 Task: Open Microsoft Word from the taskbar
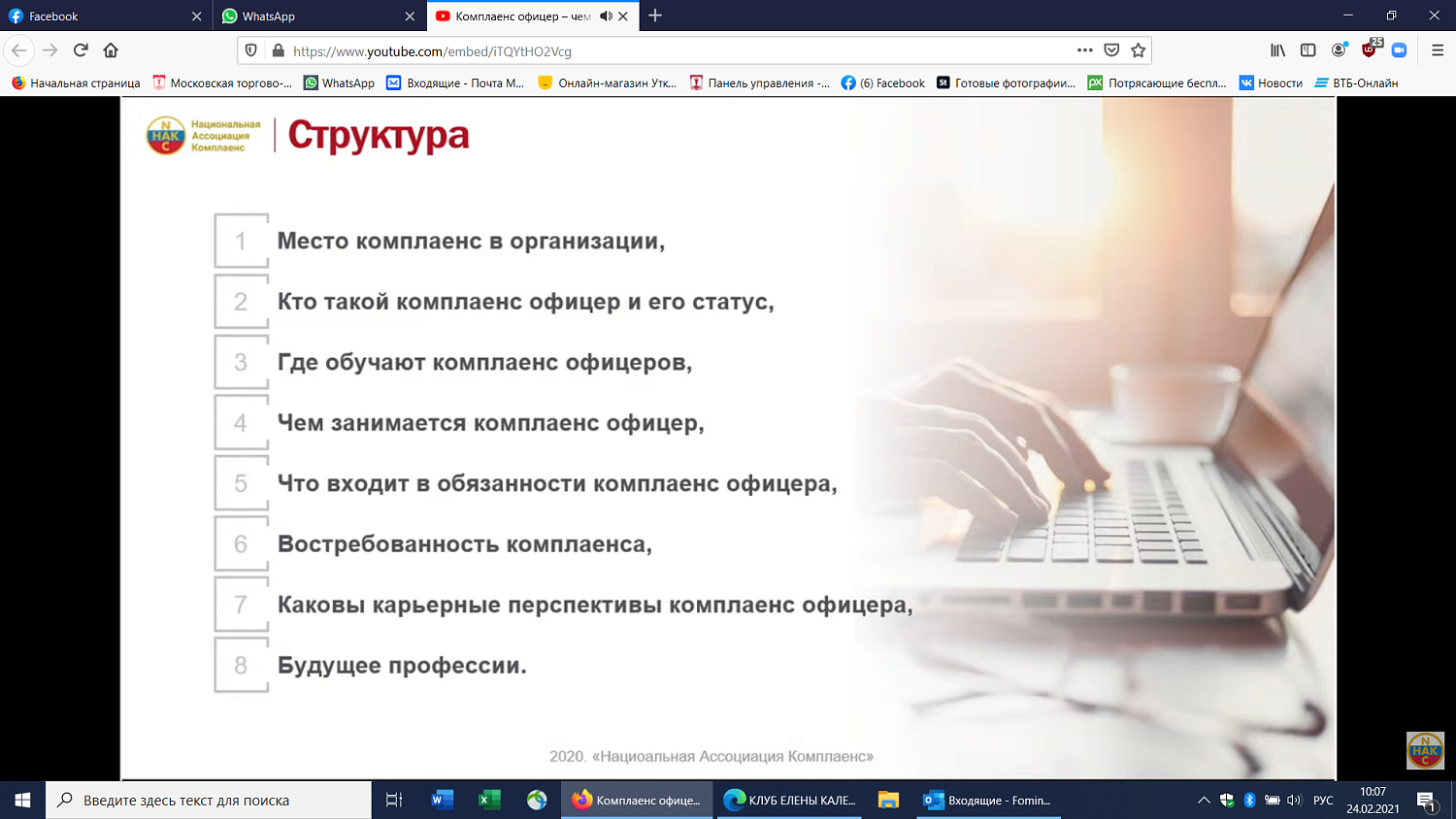pos(443,800)
